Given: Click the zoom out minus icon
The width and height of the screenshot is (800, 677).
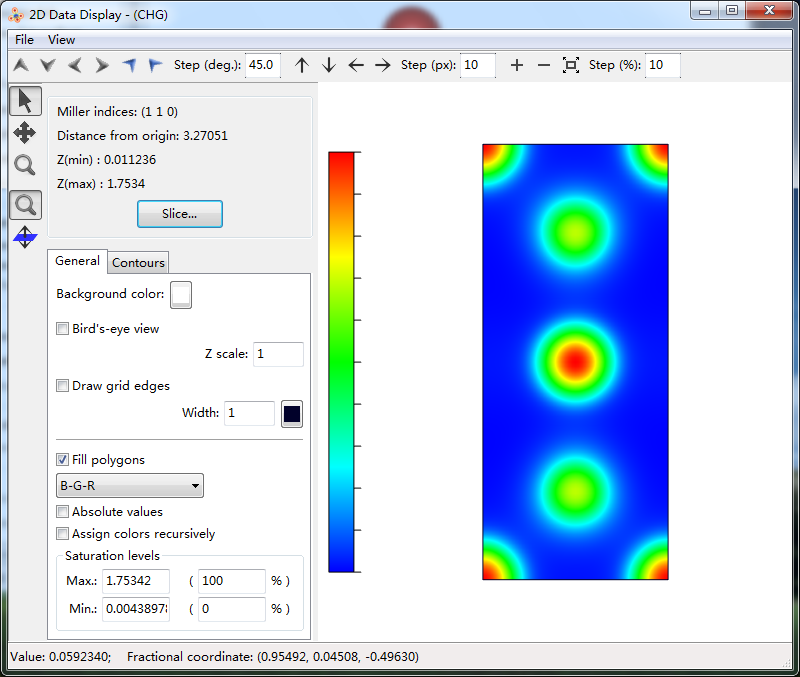Looking at the screenshot, I should pyautogui.click(x=543, y=65).
